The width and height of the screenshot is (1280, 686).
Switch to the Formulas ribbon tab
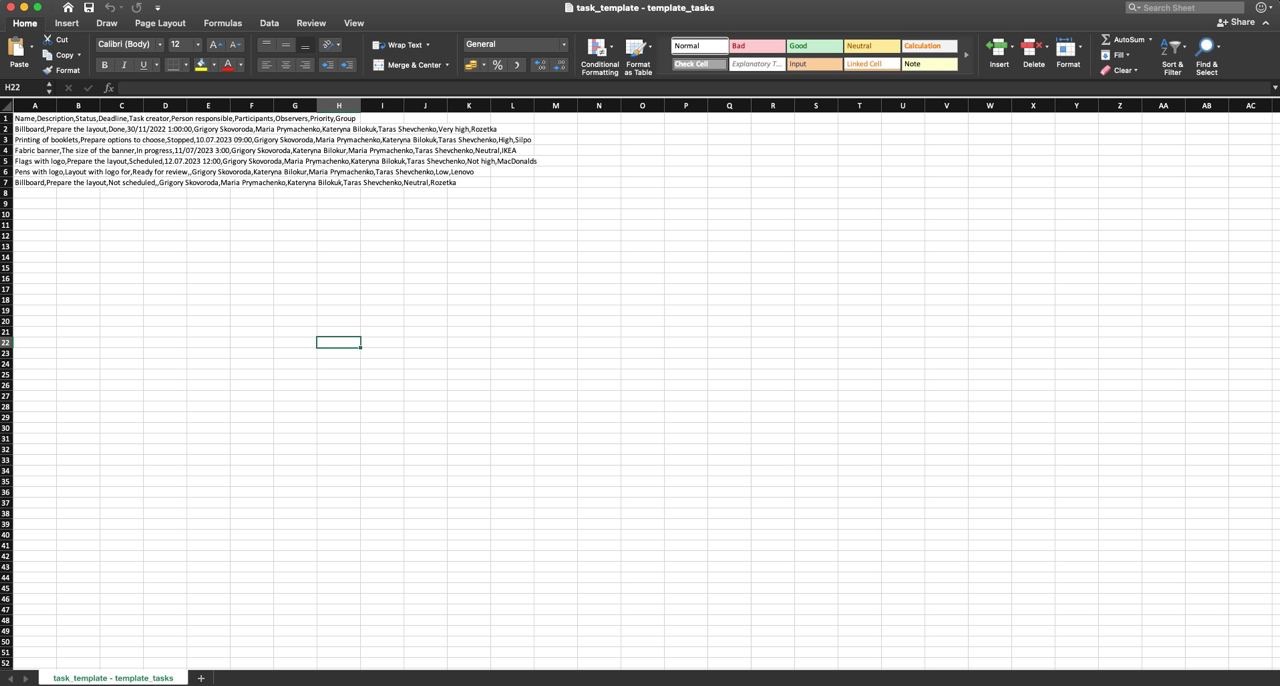tap(222, 23)
